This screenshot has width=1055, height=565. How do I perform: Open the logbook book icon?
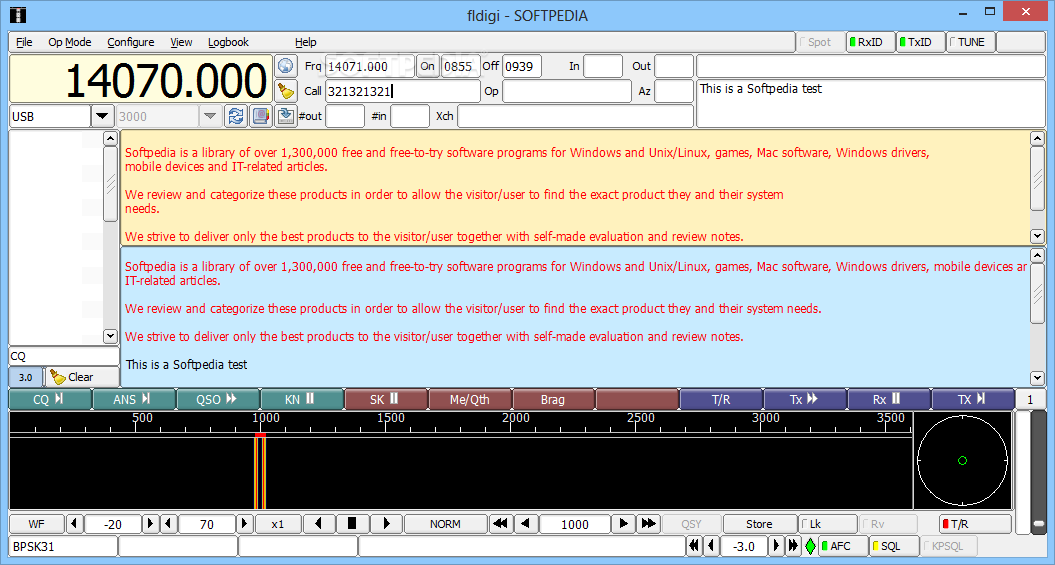tap(261, 116)
